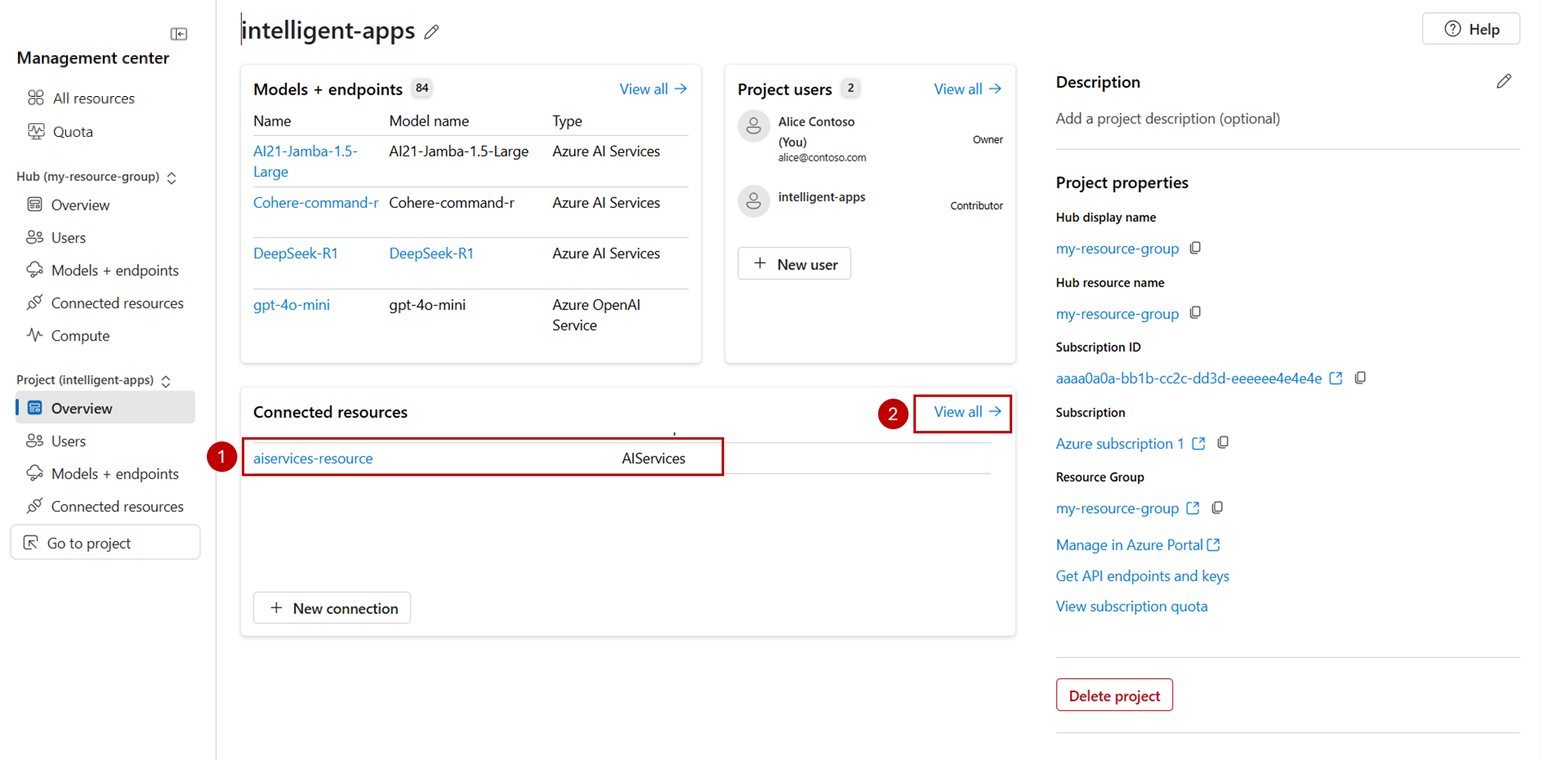Viewport: 1542px width, 760px height.
Task: Open All resources in Management center
Action: [93, 98]
